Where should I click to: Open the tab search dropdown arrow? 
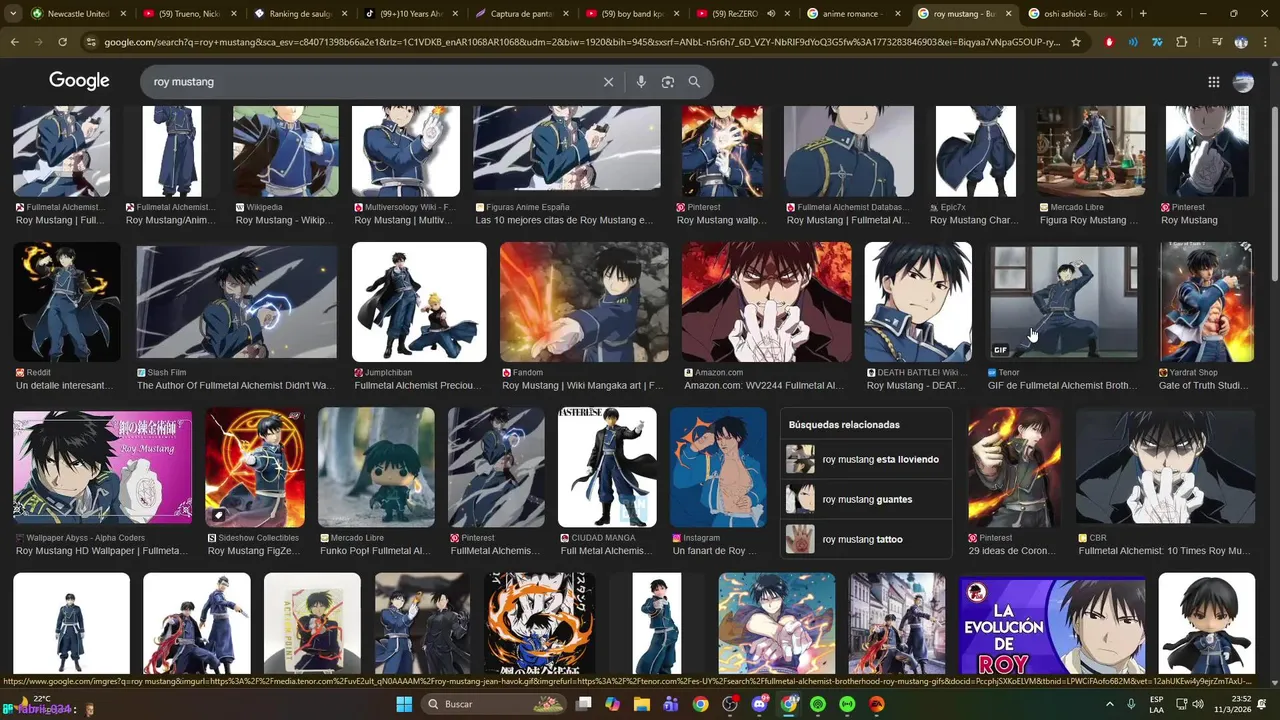[x=13, y=14]
